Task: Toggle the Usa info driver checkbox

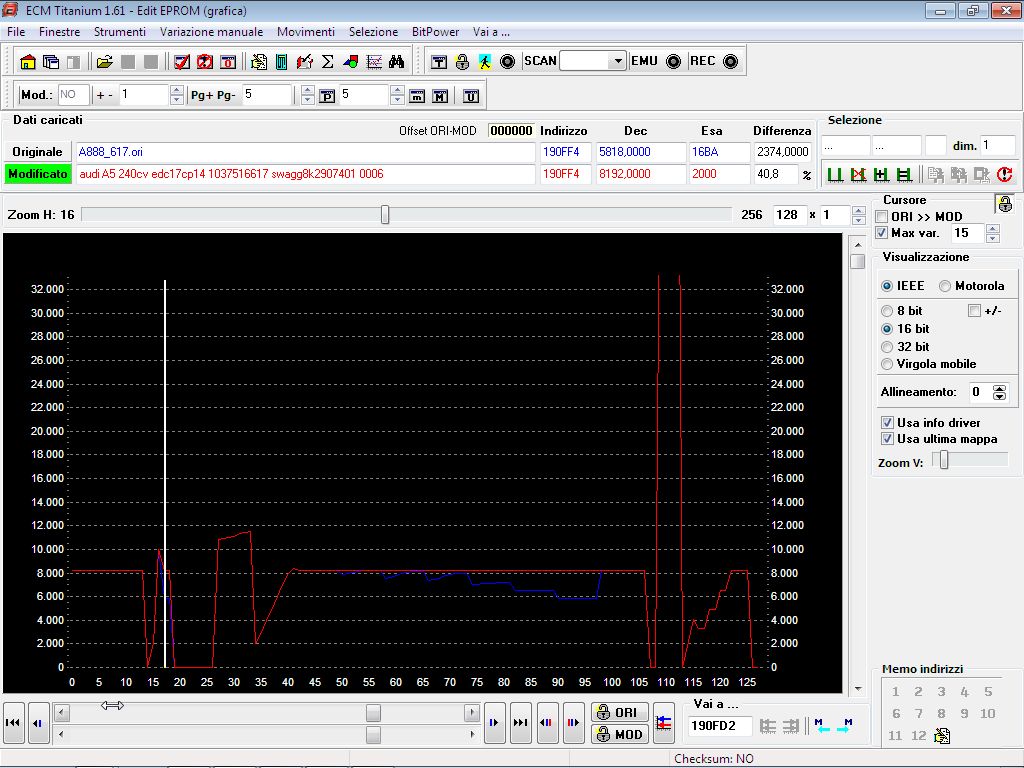Action: pyautogui.click(x=887, y=423)
